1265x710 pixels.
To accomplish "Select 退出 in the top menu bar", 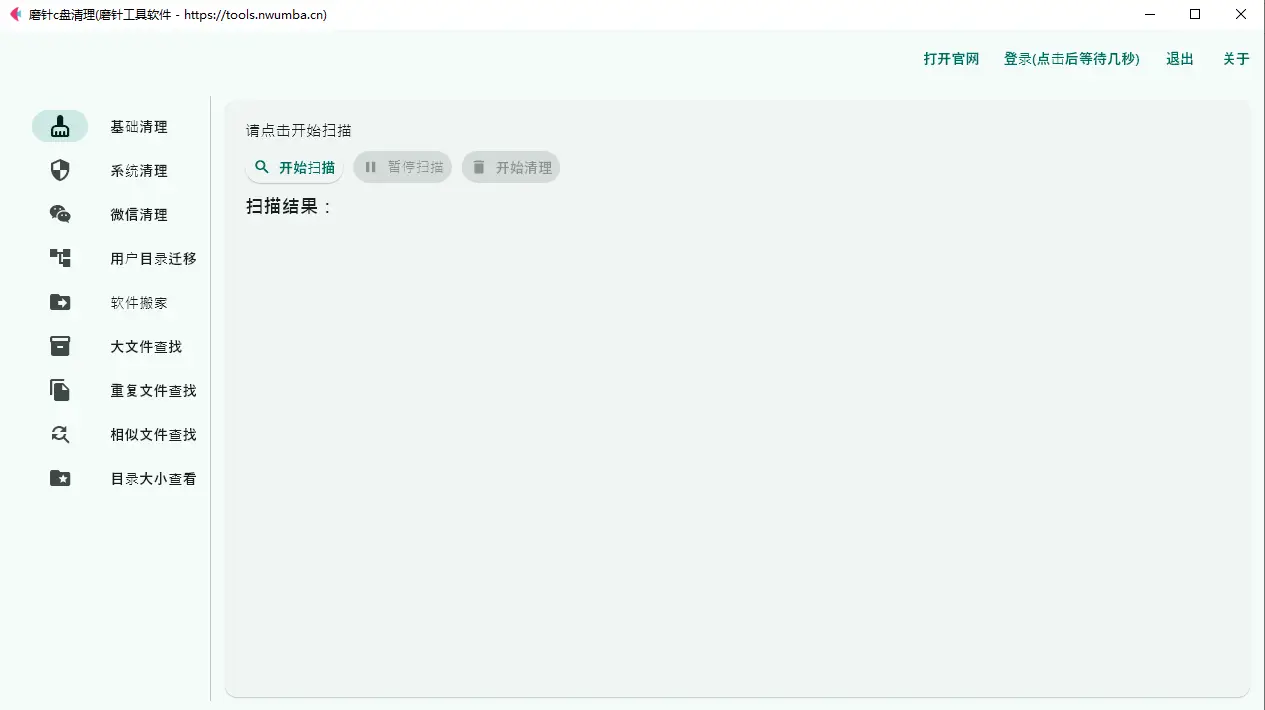I will click(1179, 59).
